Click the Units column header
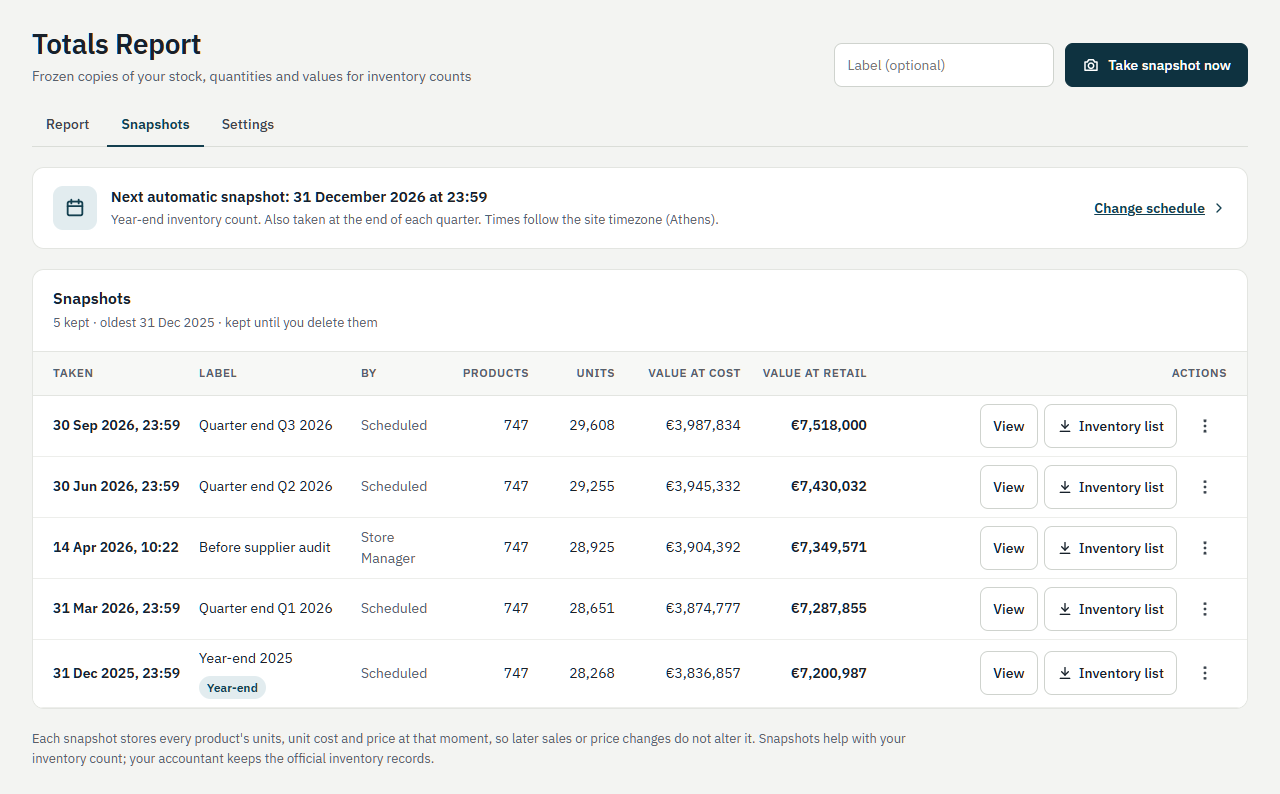Screen dimensions: 1280x794 click(x=596, y=373)
